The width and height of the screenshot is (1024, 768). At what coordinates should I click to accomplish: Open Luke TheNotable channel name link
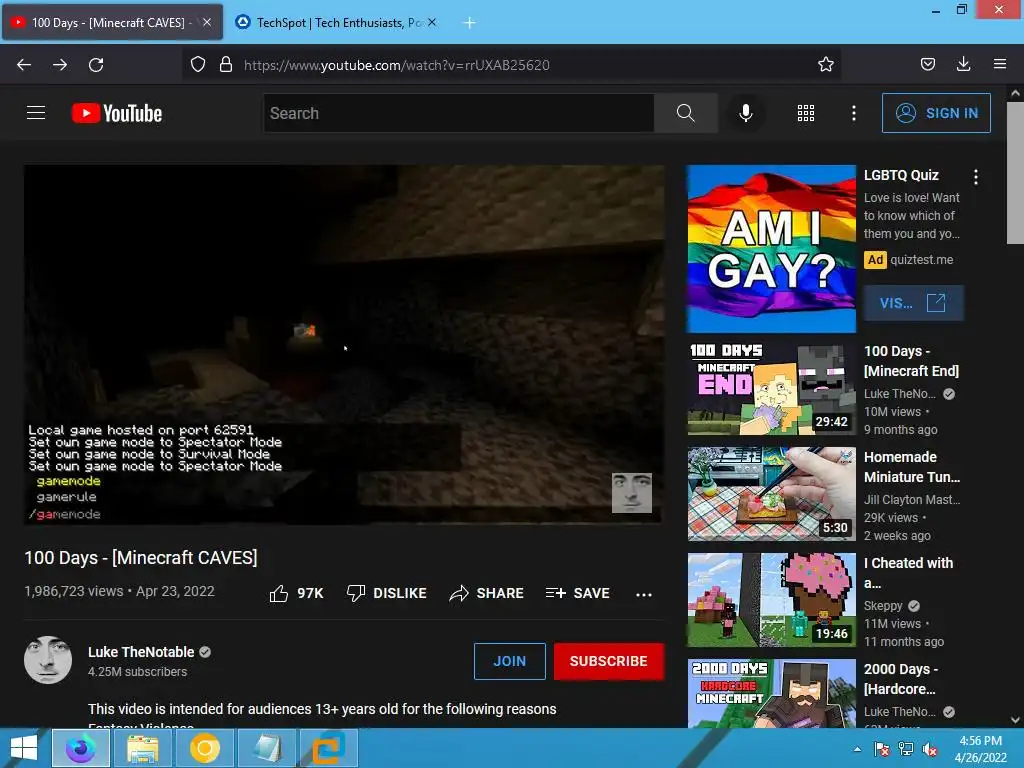coord(141,652)
